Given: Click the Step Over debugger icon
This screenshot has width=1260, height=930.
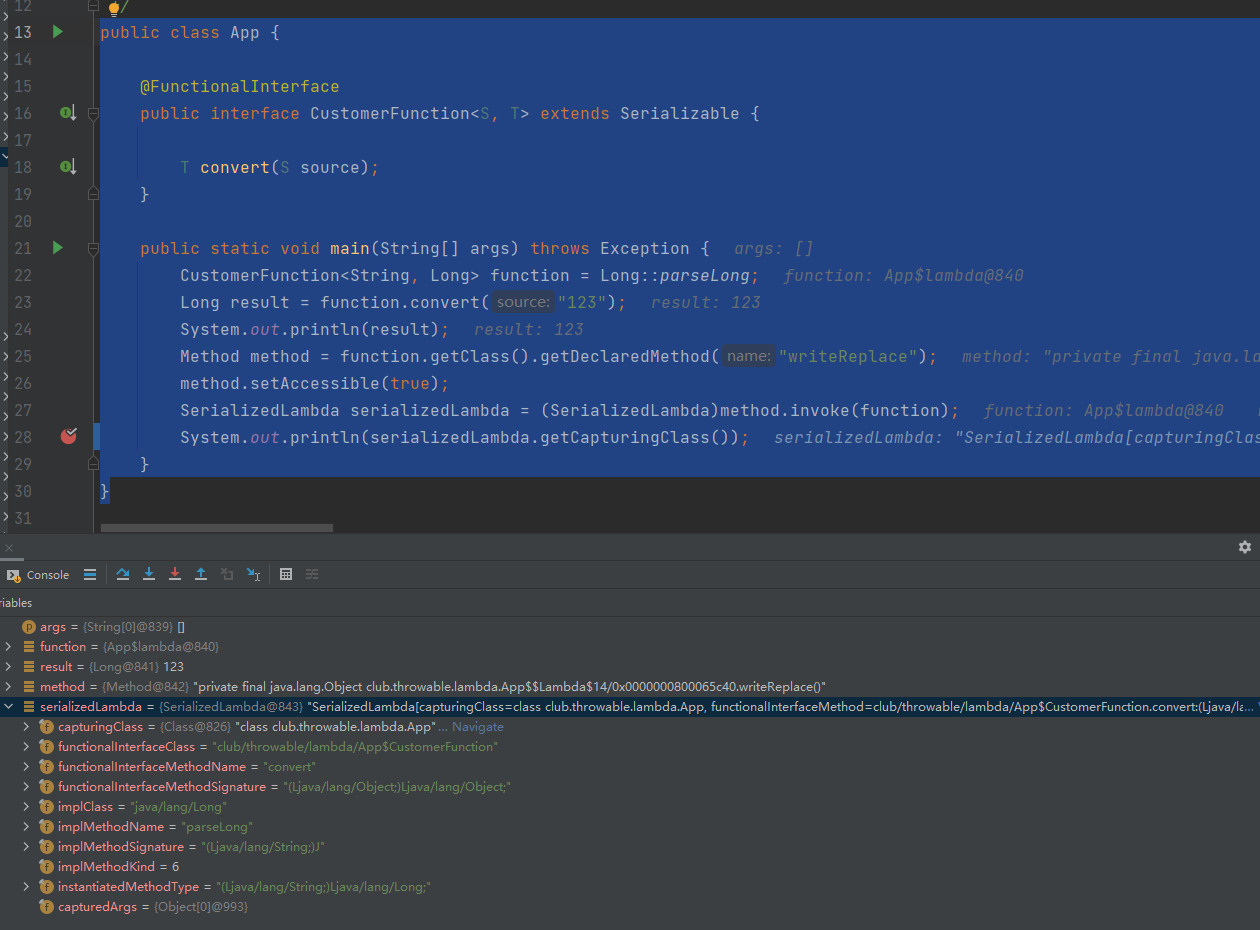Looking at the screenshot, I should pyautogui.click(x=122, y=574).
